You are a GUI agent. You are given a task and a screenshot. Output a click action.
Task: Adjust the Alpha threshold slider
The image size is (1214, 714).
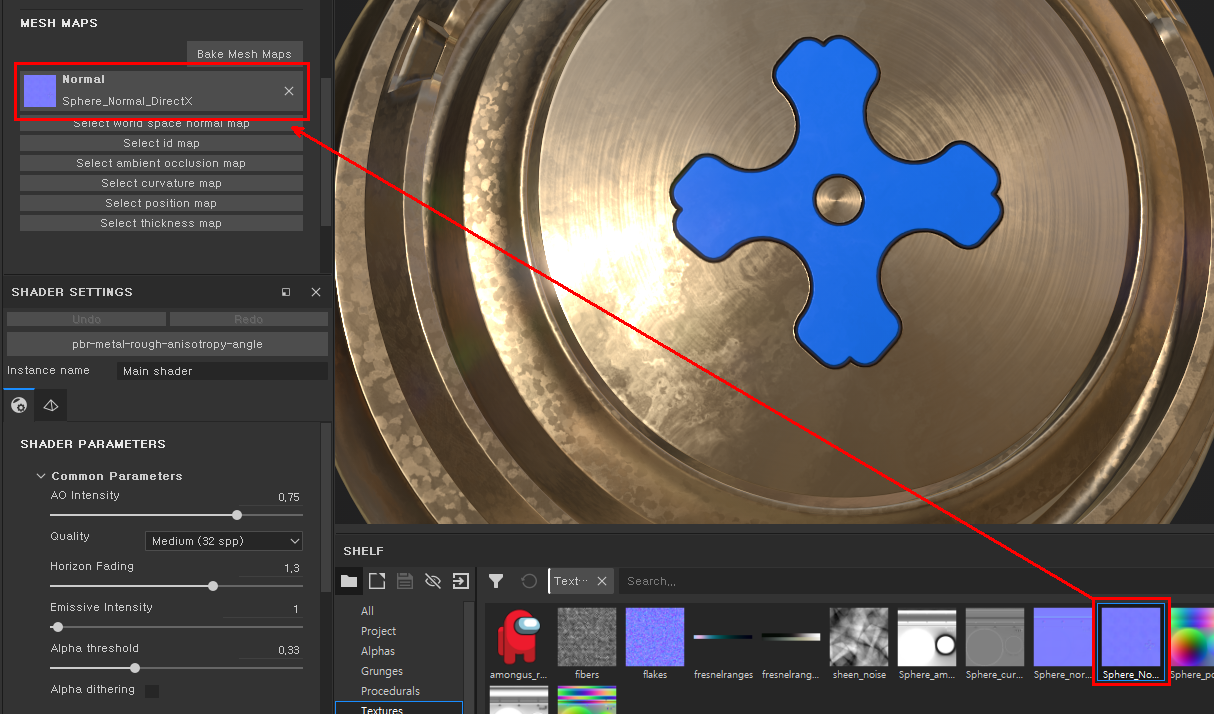[176, 668]
